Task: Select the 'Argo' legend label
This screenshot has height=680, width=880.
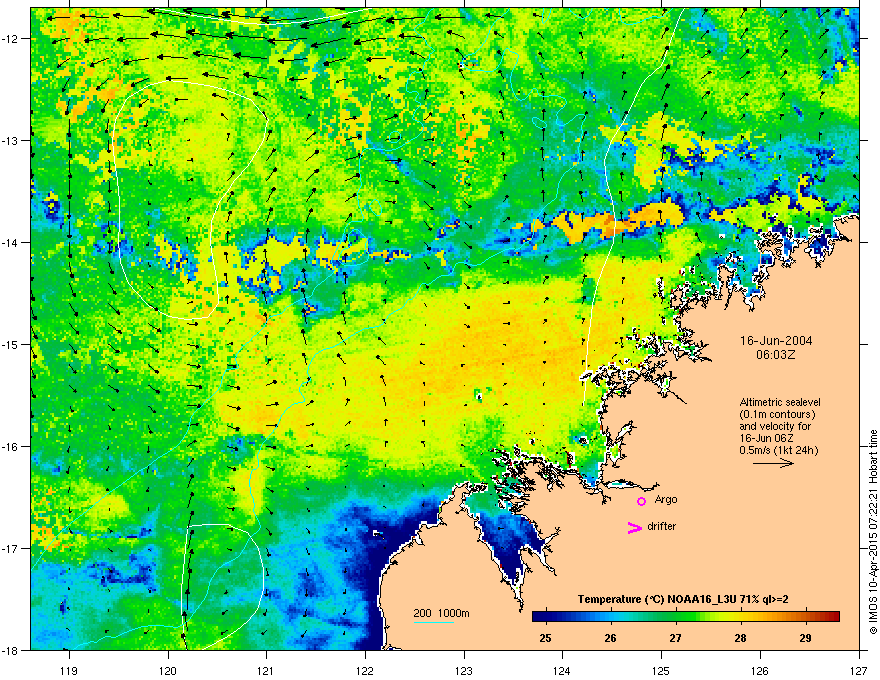Action: 666,499
